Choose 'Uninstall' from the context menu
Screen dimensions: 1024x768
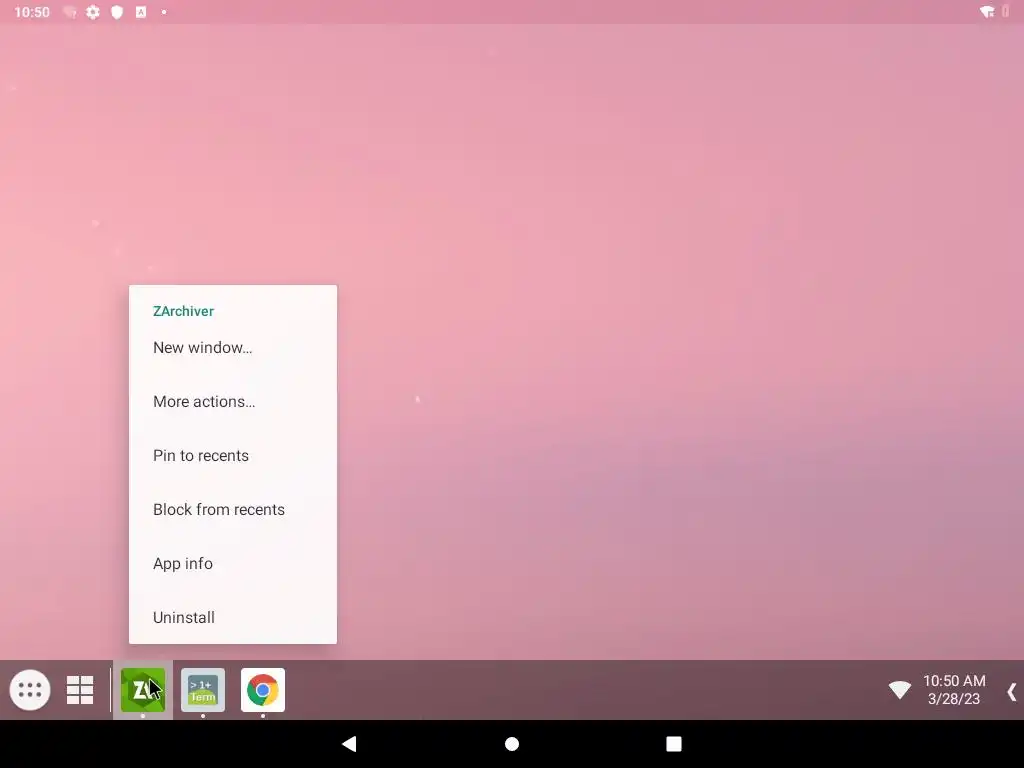point(233,617)
